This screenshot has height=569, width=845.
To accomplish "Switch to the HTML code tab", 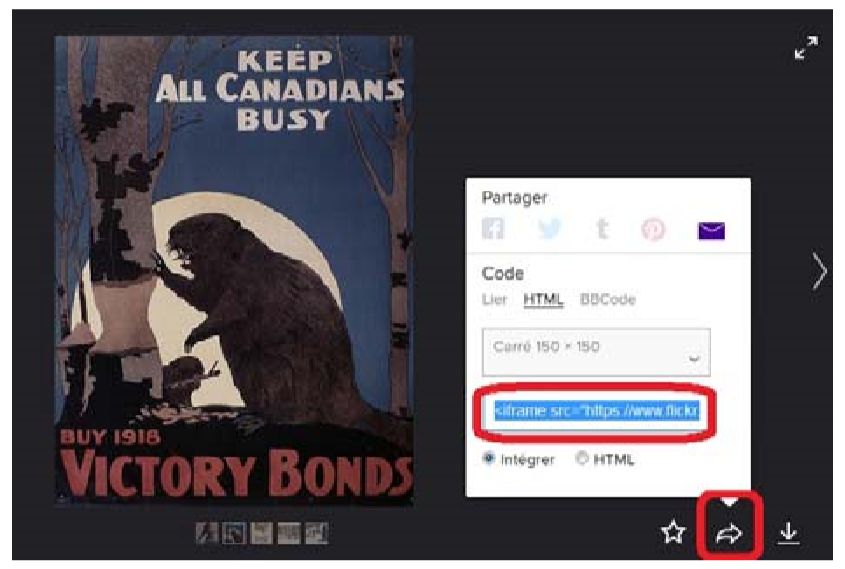I will (543, 300).
